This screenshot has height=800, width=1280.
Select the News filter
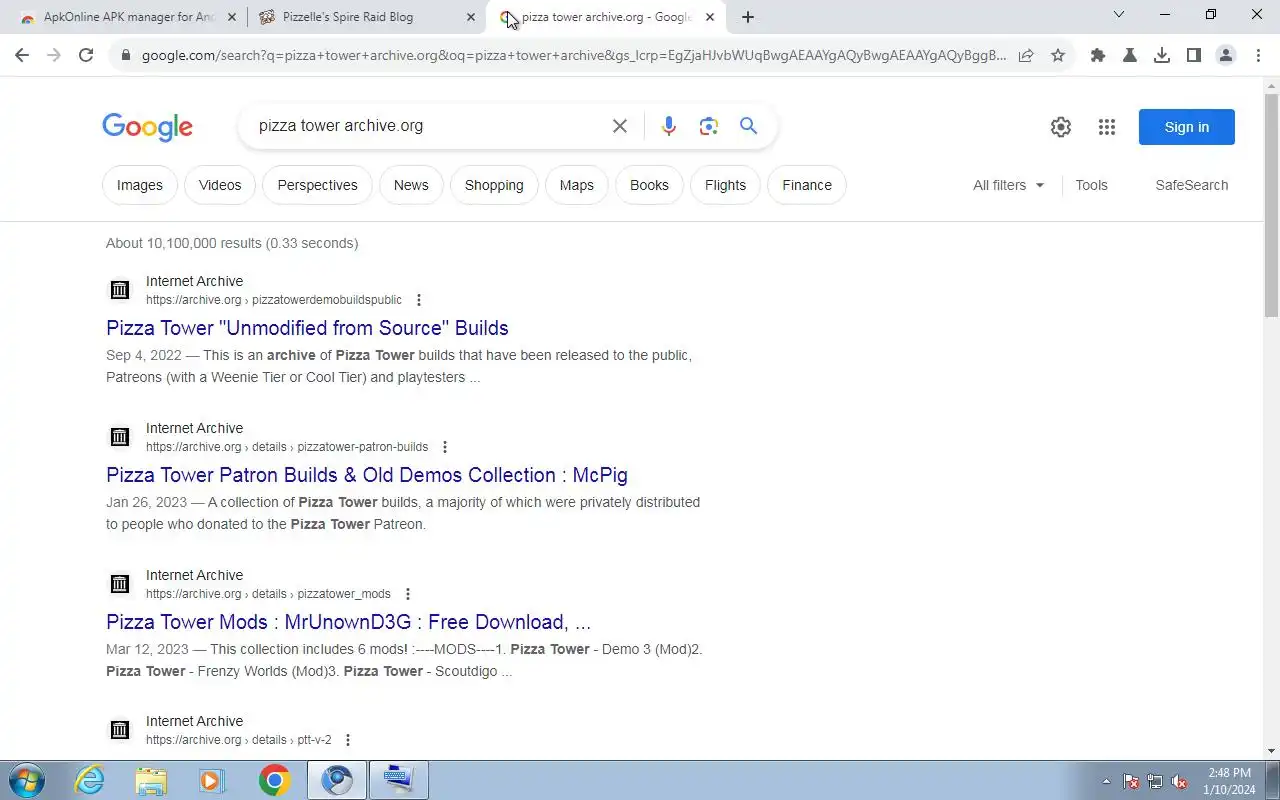coord(411,185)
